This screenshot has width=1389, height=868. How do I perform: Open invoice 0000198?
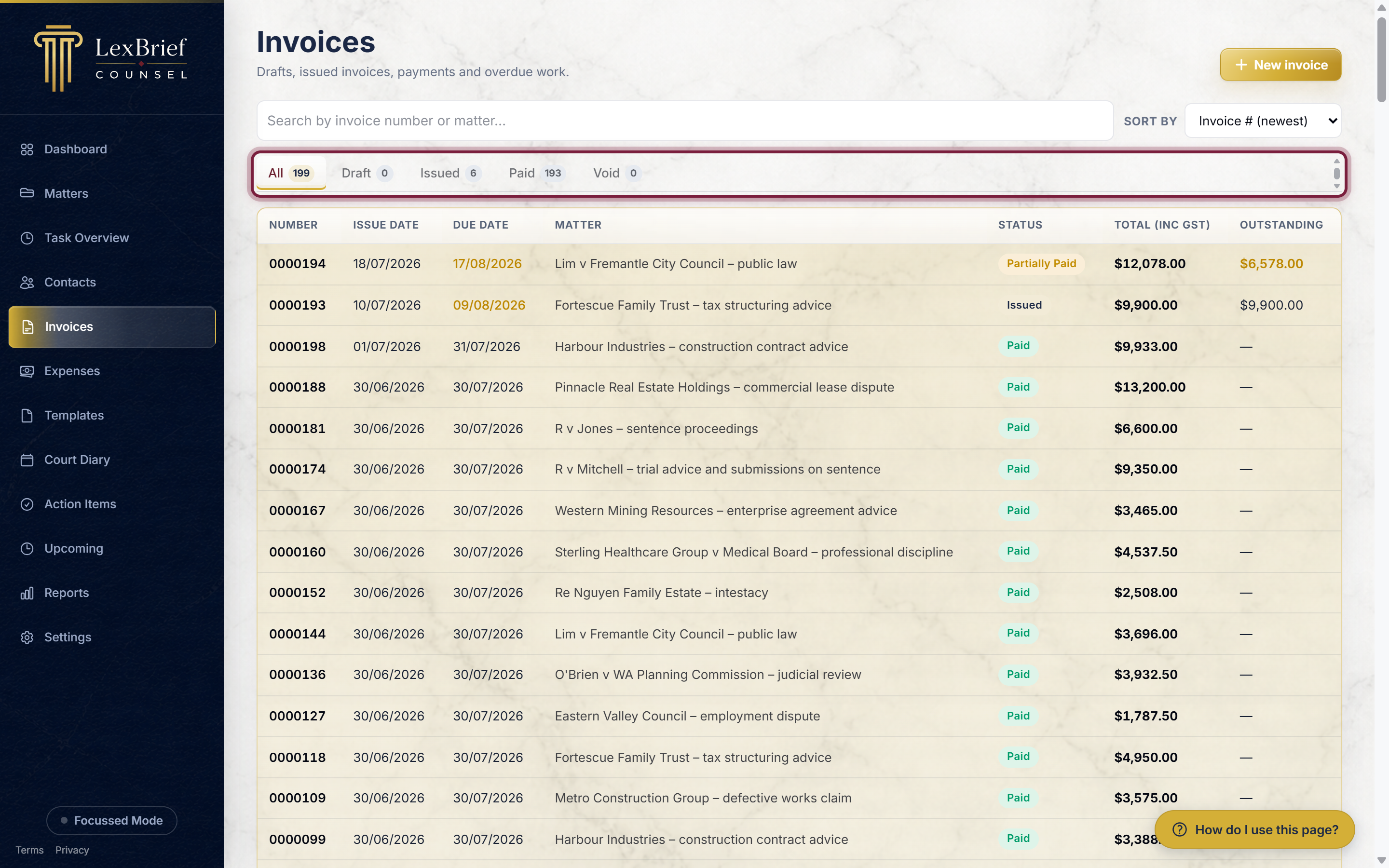tap(799, 347)
